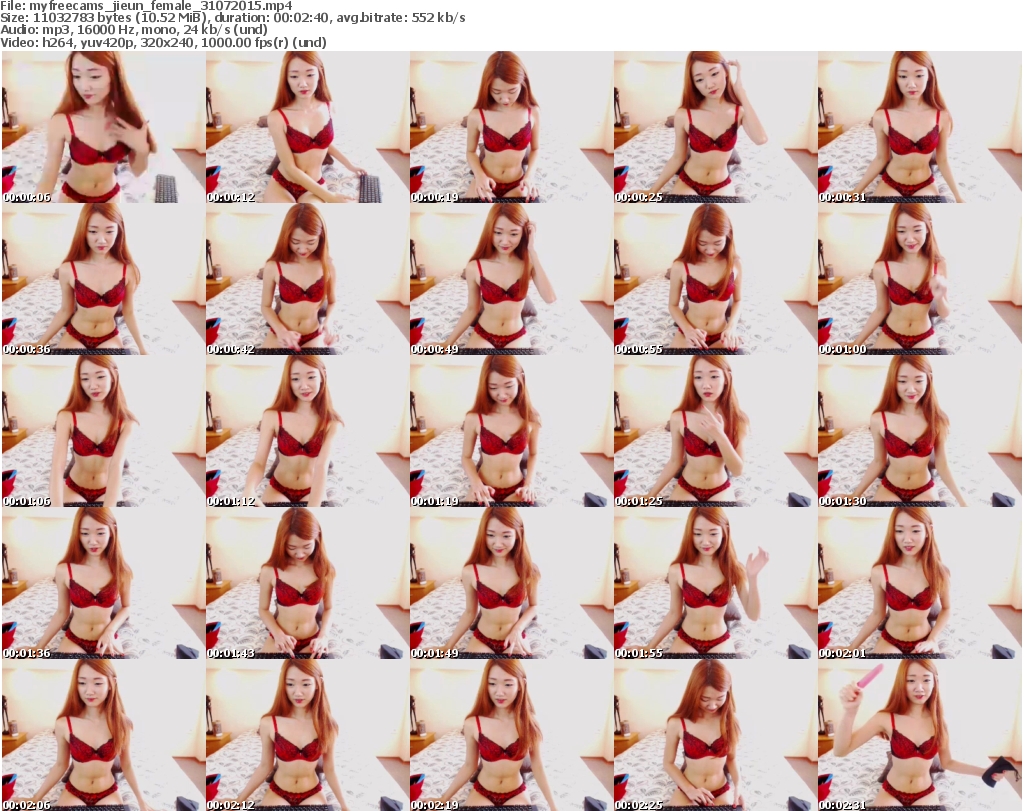Image resolution: width=1024 pixels, height=811 pixels.
Task: Open the frame labeled 00:02:19
Action: click(511, 735)
